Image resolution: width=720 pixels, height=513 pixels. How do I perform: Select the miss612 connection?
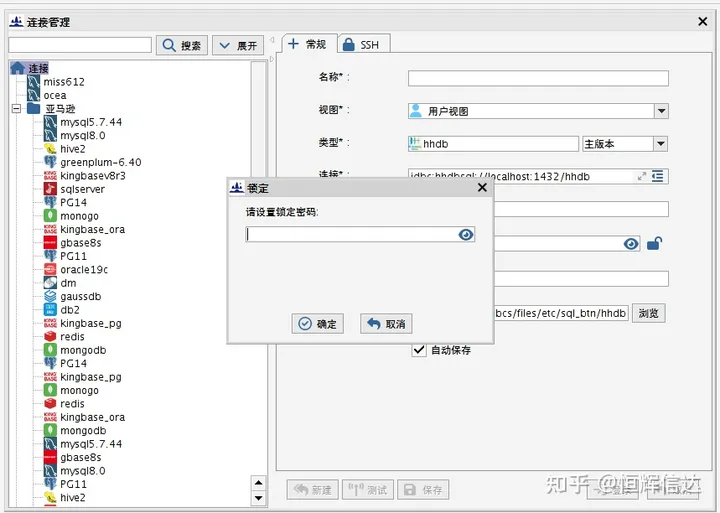pyautogui.click(x=64, y=82)
